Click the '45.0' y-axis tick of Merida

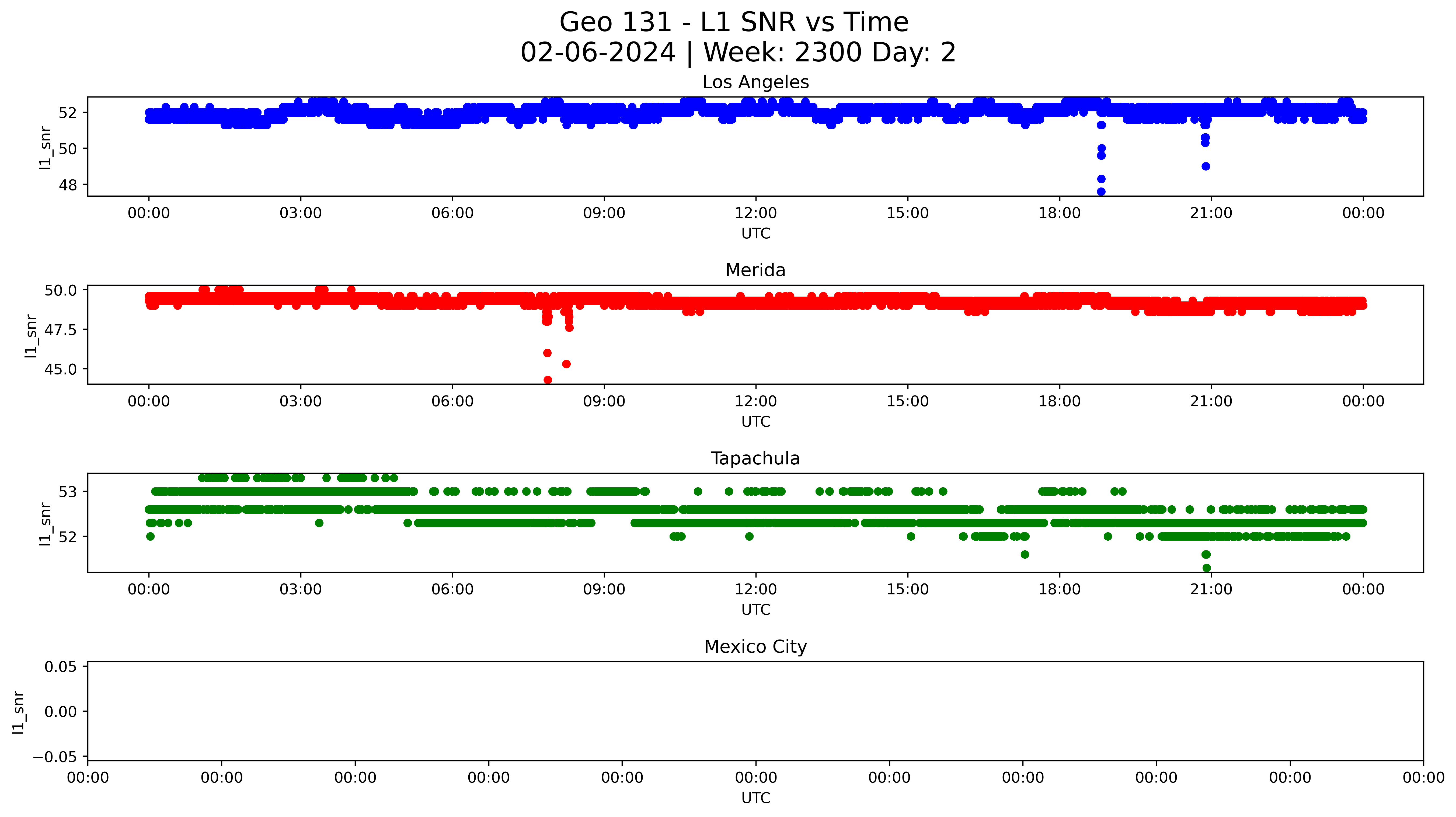[61, 370]
